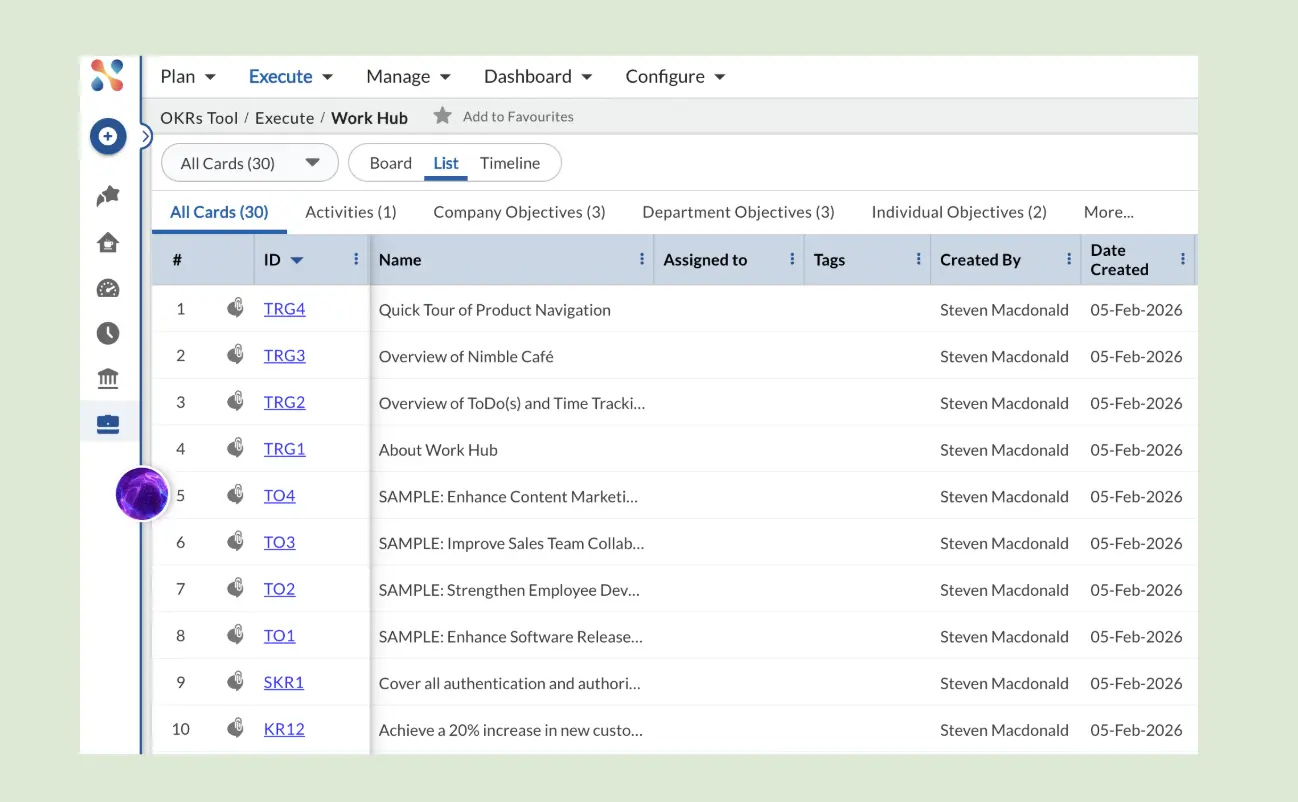Open Nimble Café house icon in sidebar
The width and height of the screenshot is (1298, 802).
coord(107,242)
